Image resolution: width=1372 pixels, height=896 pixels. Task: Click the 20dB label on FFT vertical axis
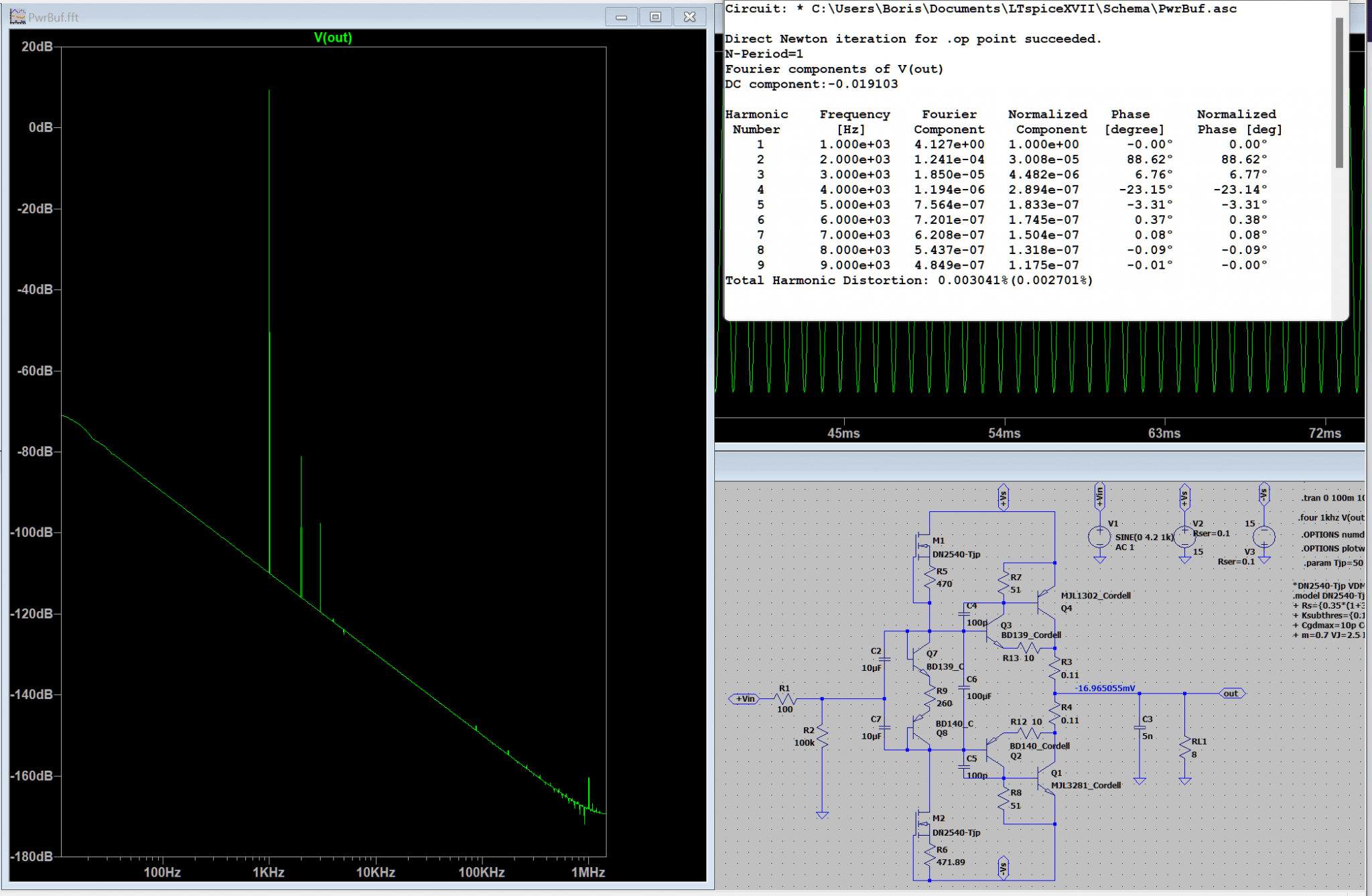38,46
